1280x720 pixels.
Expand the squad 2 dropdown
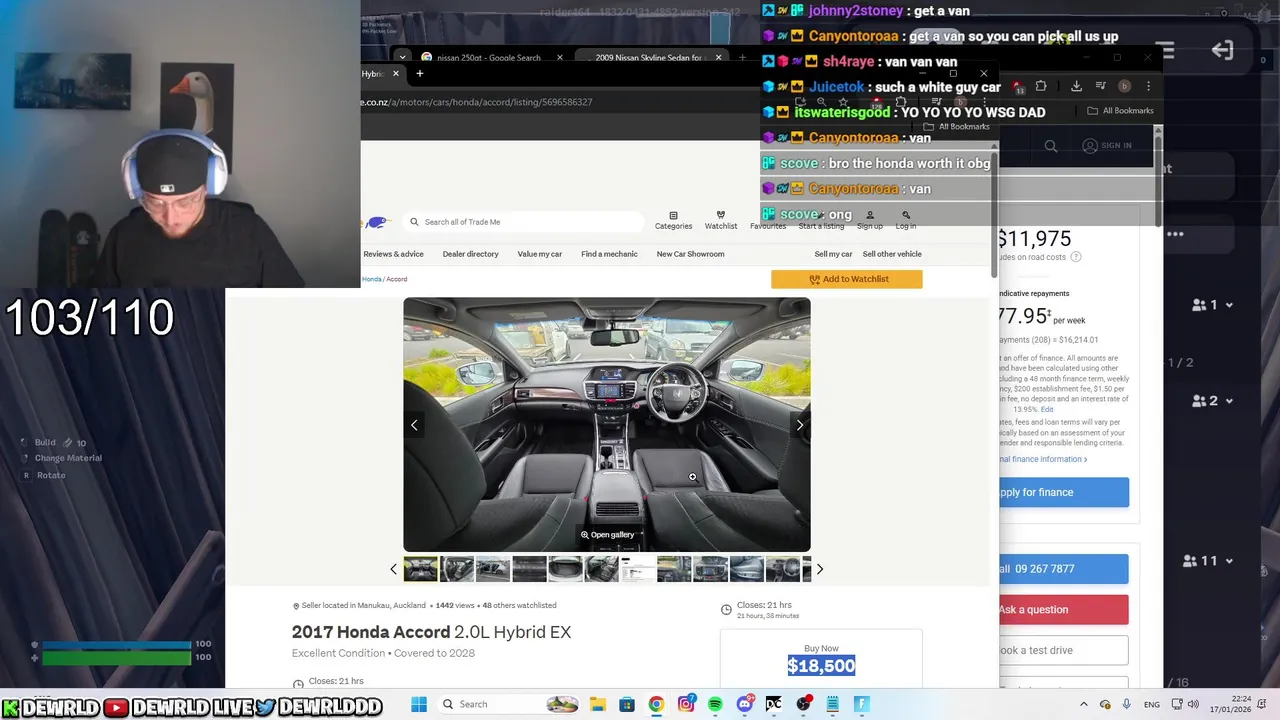[x=1229, y=401]
